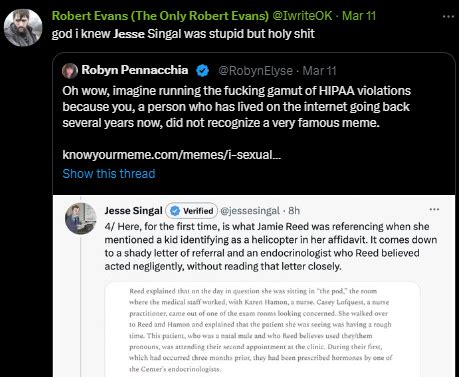Open the three-dot menu on Jesse Singal's tweet
459x377 pixels.
tap(434, 209)
